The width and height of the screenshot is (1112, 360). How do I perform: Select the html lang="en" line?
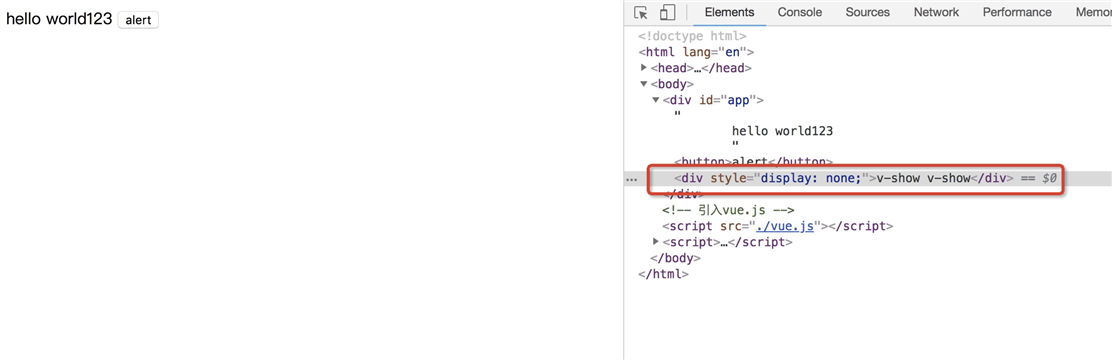(696, 52)
